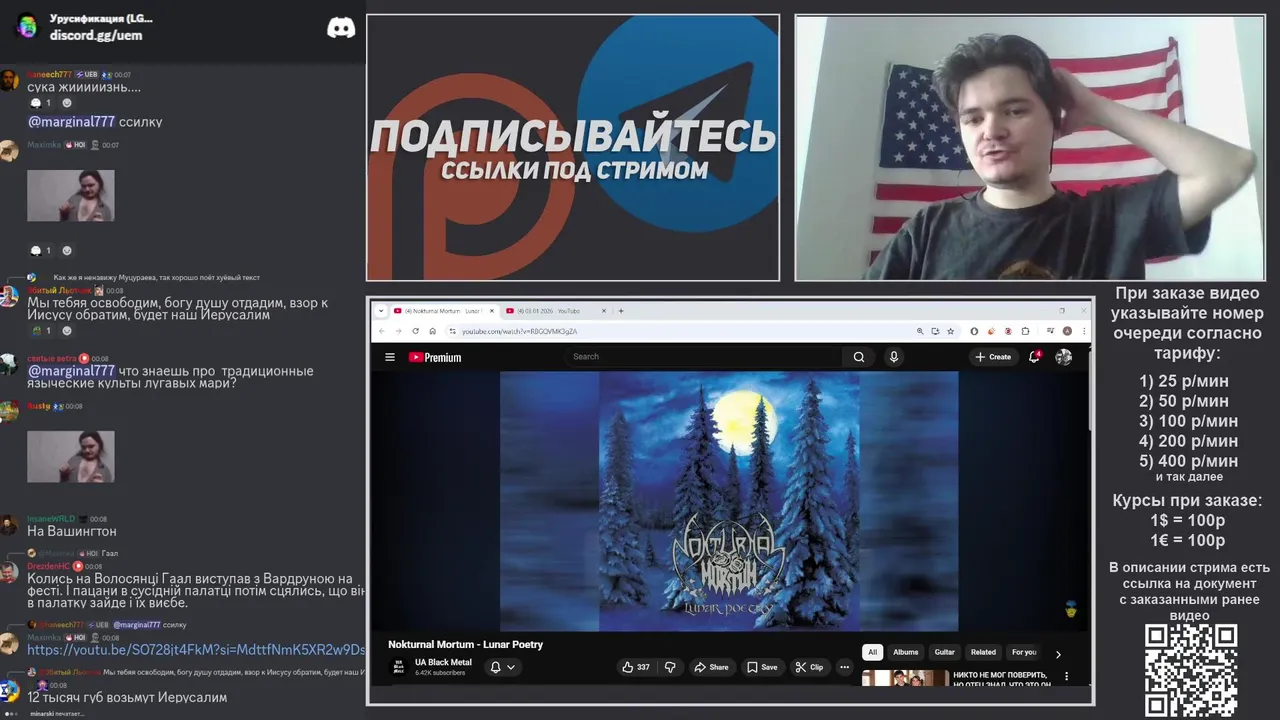
Task: Share the Lunar Poetry video
Action: tap(712, 667)
